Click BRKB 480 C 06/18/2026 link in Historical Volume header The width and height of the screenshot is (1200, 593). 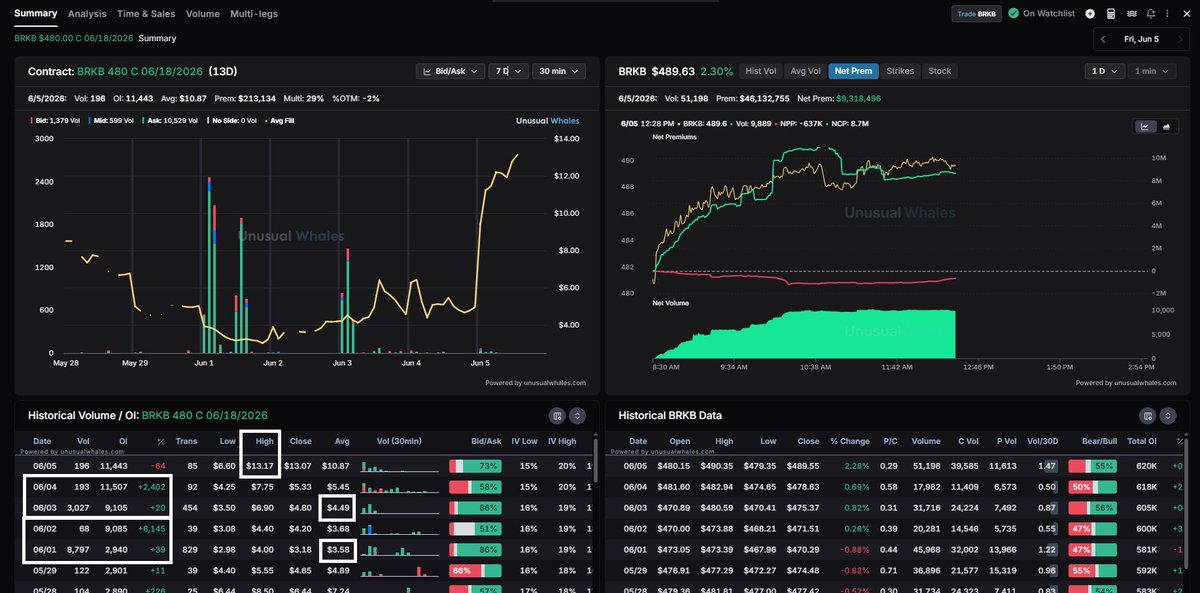pyautogui.click(x=205, y=415)
